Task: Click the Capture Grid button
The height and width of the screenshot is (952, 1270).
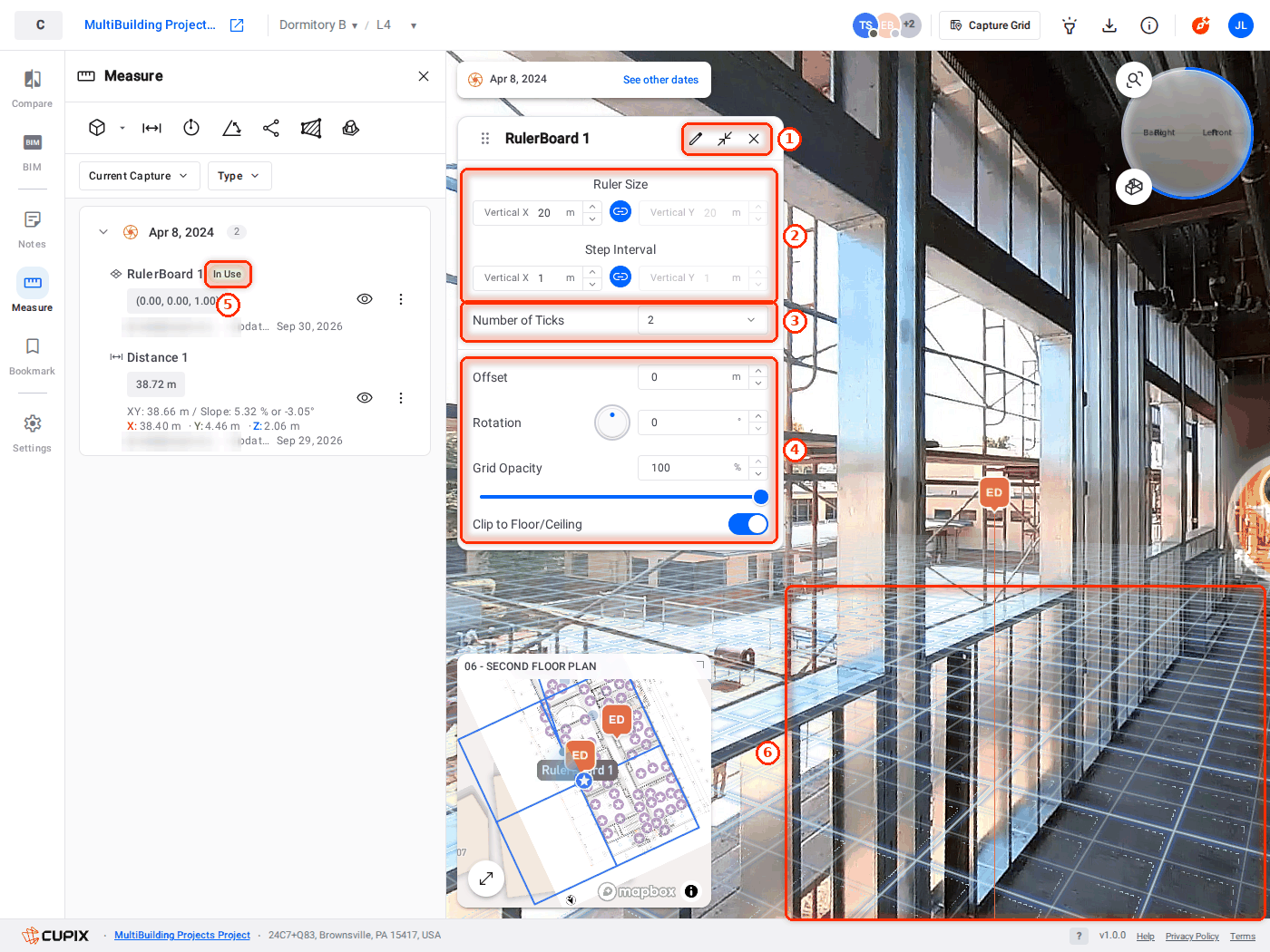Action: [990, 25]
